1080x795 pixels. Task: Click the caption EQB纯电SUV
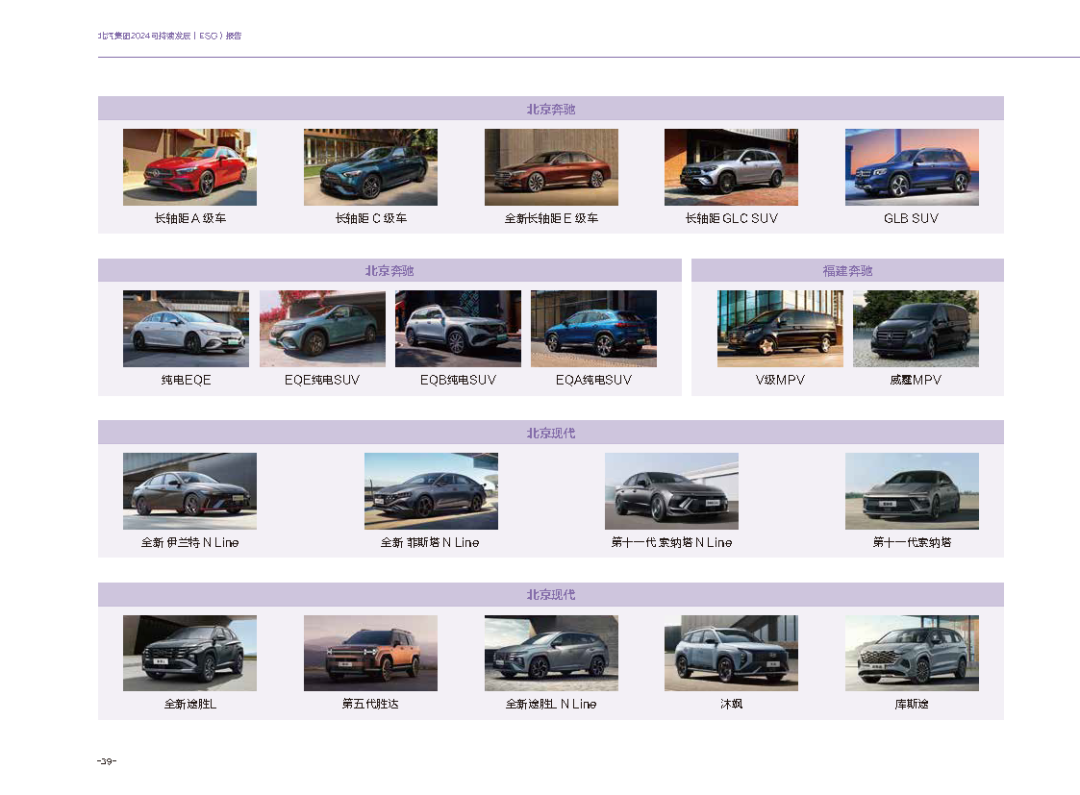click(x=458, y=380)
